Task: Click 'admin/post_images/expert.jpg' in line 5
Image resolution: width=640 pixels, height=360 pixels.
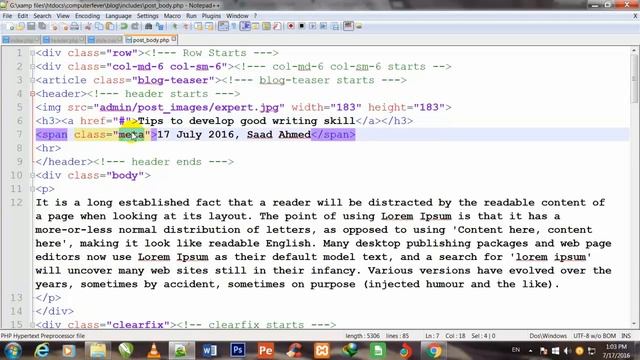Action: pyautogui.click(x=189, y=108)
